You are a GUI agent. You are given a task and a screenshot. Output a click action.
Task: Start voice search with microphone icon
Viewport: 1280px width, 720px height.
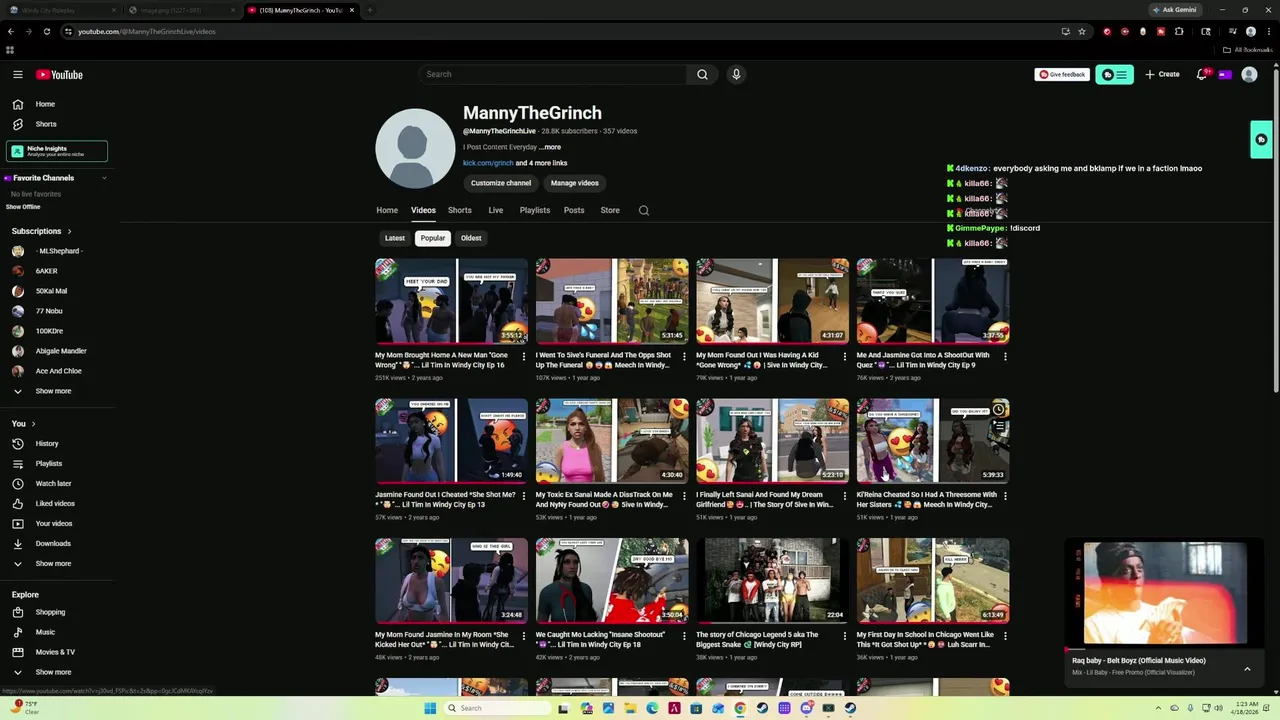(736, 74)
